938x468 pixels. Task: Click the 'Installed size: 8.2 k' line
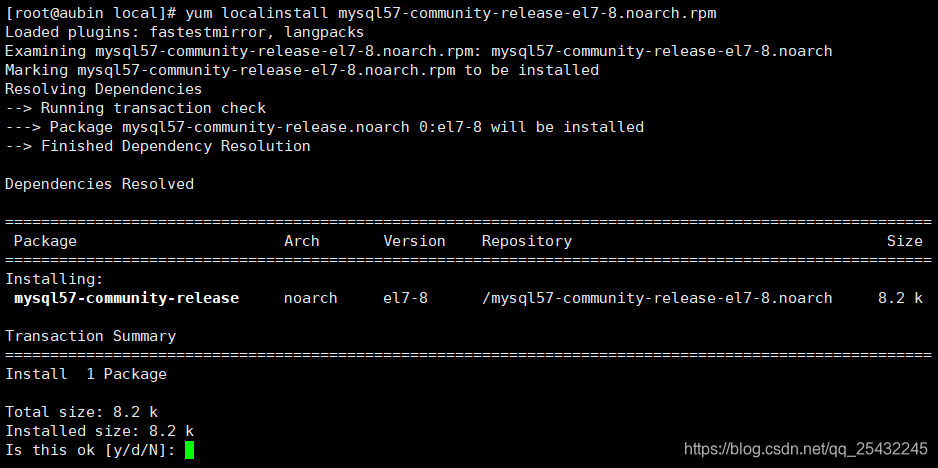[99, 431]
